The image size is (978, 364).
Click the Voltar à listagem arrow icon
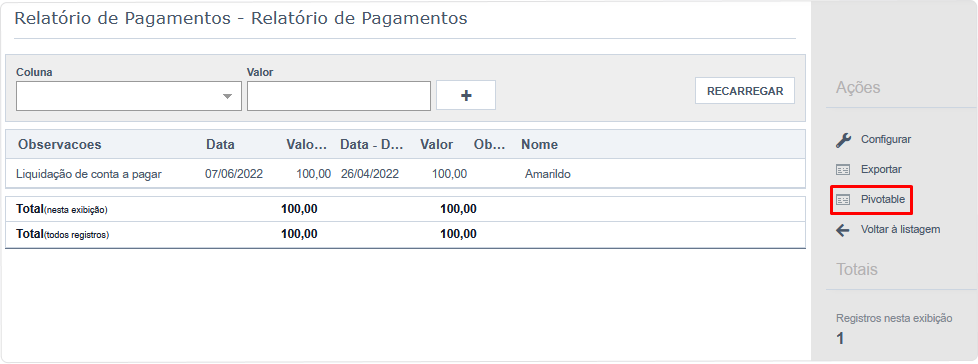pyautogui.click(x=843, y=230)
